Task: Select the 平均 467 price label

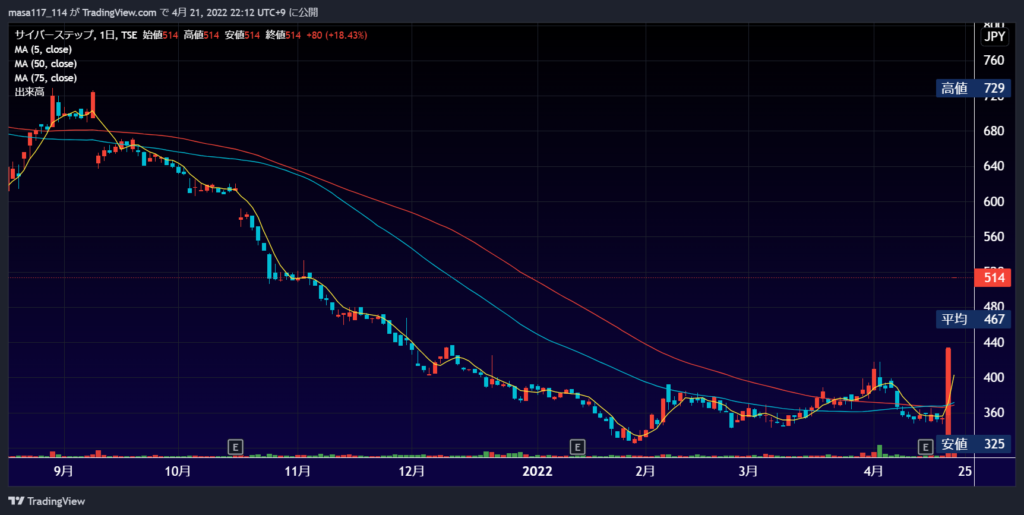Action: coord(972,319)
